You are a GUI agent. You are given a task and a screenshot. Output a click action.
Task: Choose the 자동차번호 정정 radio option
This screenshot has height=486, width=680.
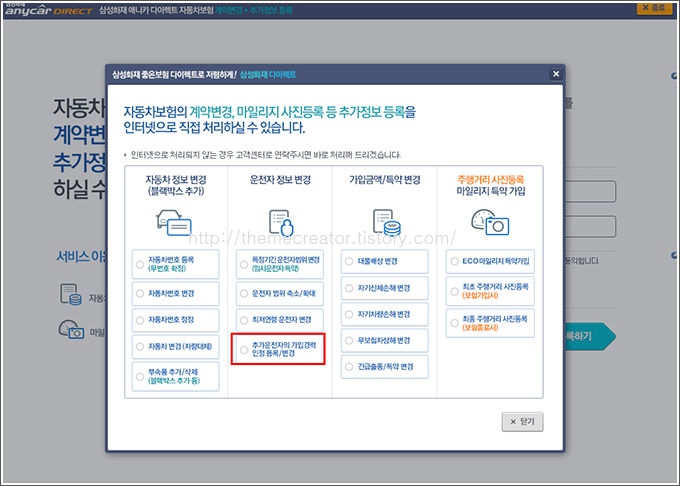click(x=176, y=320)
